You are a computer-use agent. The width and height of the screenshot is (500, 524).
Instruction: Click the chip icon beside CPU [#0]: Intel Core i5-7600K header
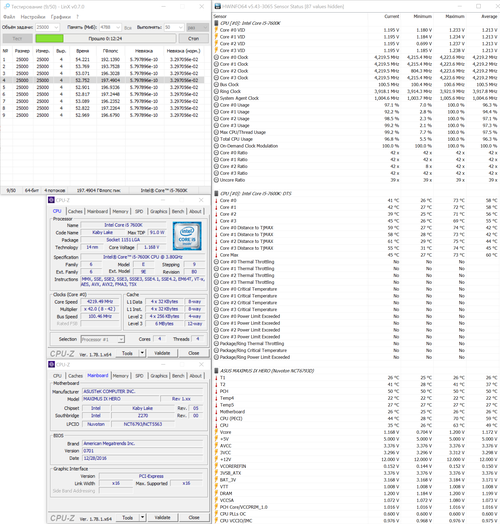point(216,23)
